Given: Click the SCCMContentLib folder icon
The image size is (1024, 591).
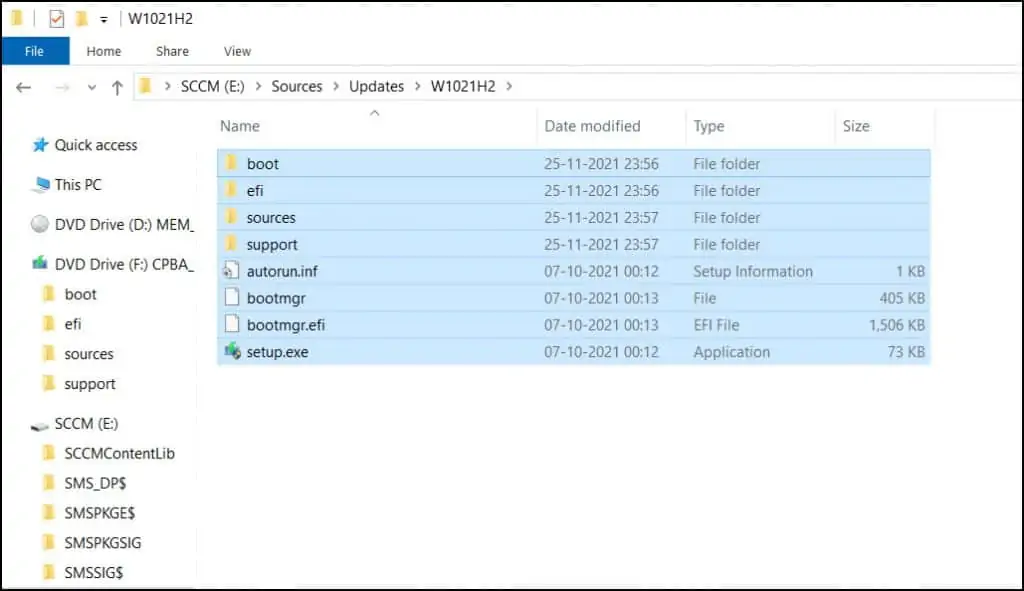Looking at the screenshot, I should click(49, 453).
